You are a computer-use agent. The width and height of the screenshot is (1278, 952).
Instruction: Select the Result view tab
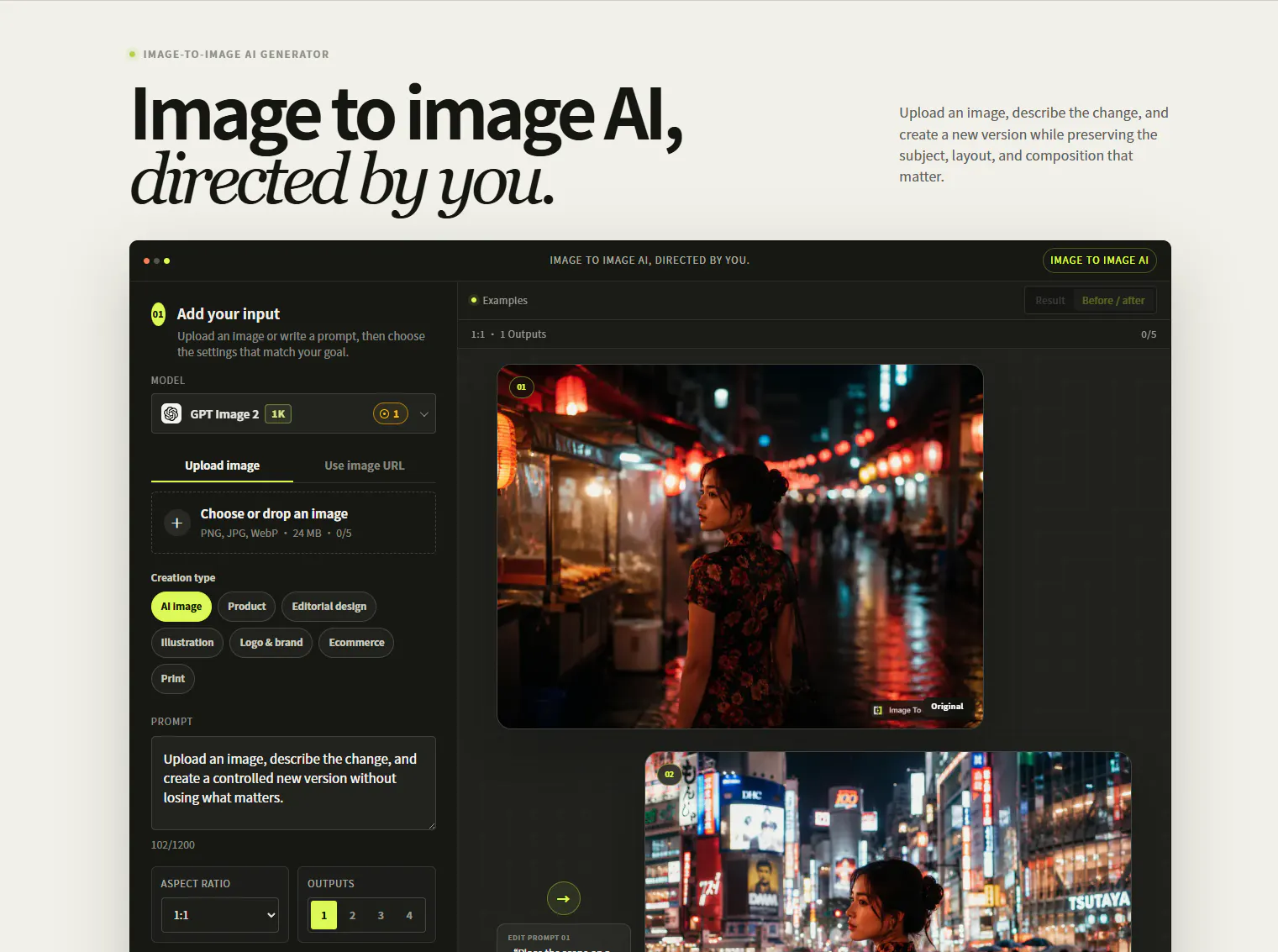click(1049, 301)
